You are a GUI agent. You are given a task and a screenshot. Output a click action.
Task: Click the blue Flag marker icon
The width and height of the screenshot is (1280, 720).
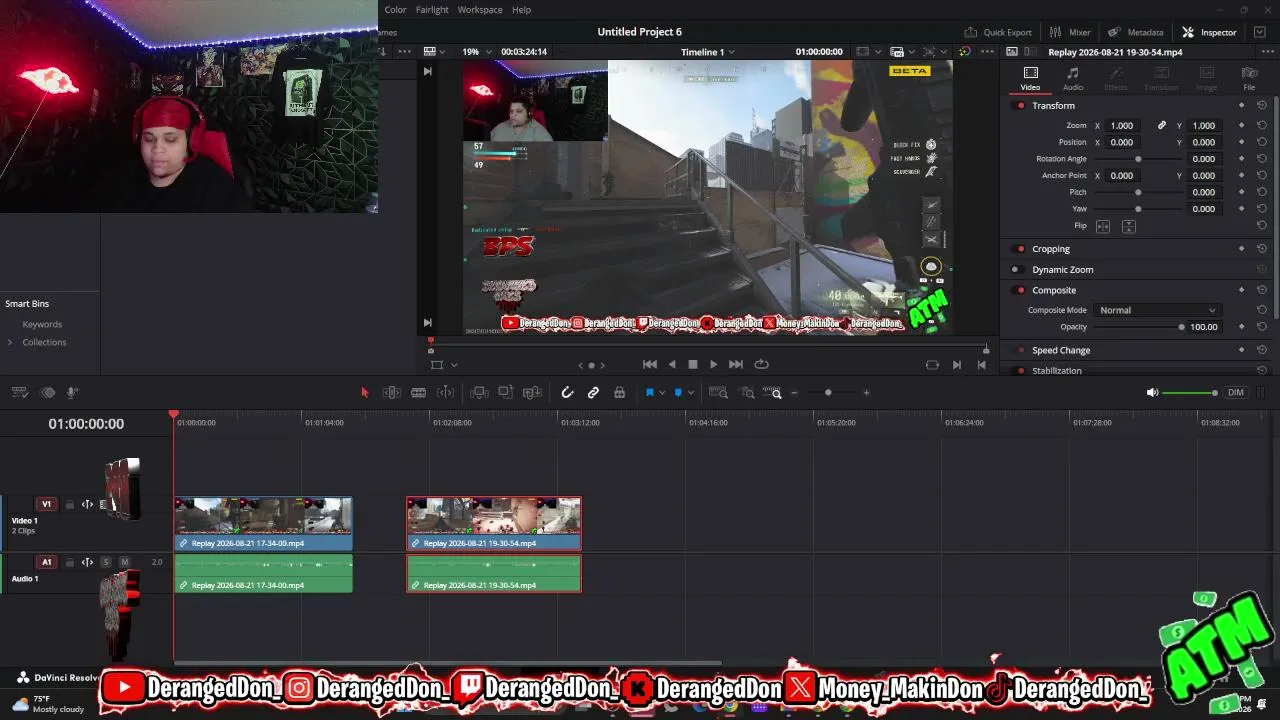(649, 393)
